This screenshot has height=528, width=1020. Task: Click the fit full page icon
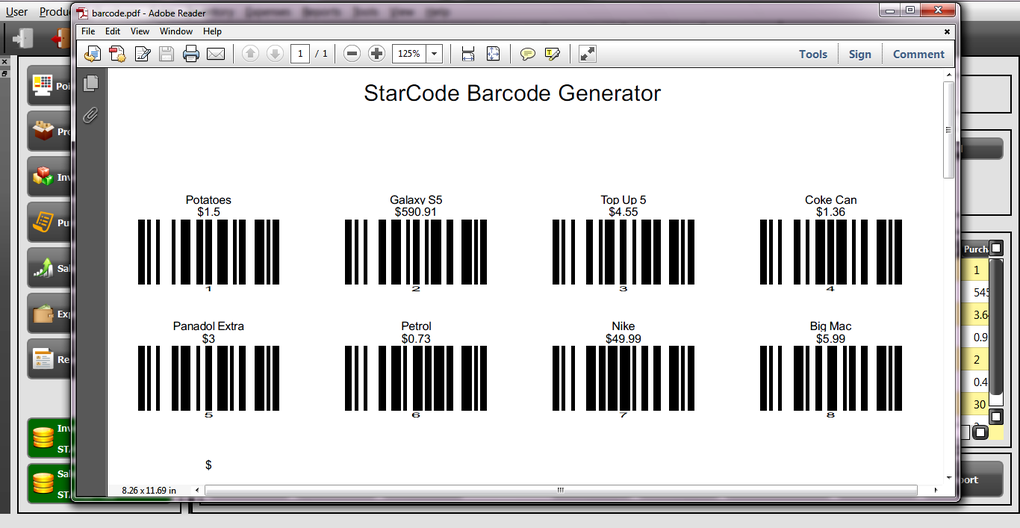[493, 54]
